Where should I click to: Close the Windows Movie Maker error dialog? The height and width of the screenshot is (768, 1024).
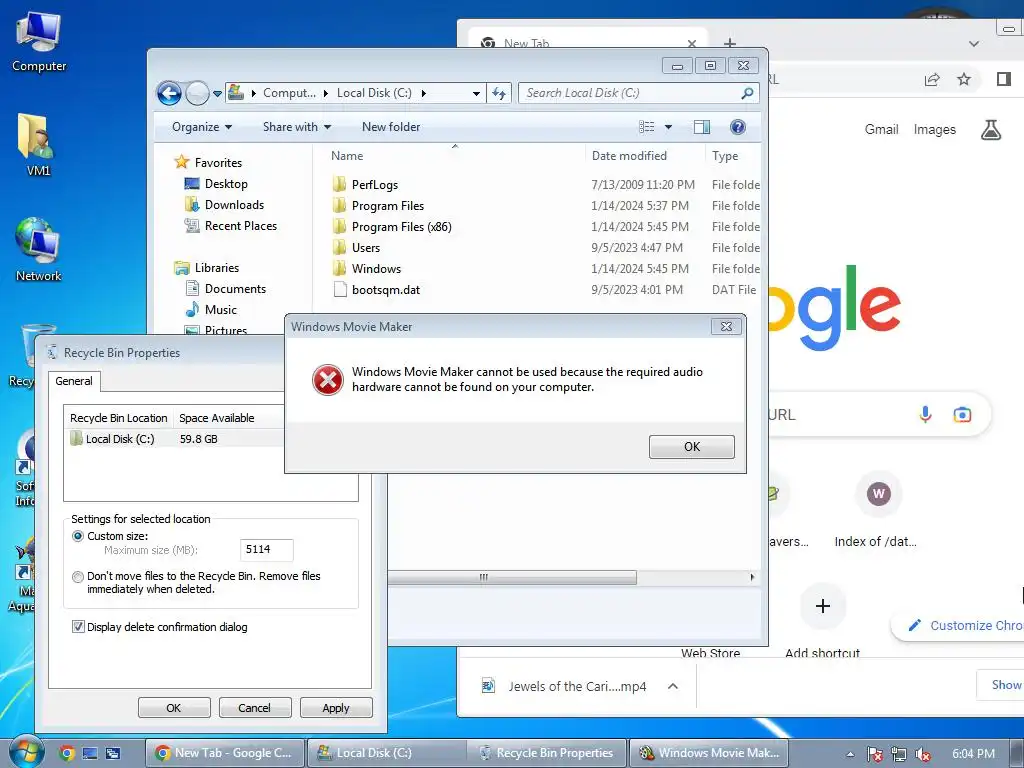726,327
